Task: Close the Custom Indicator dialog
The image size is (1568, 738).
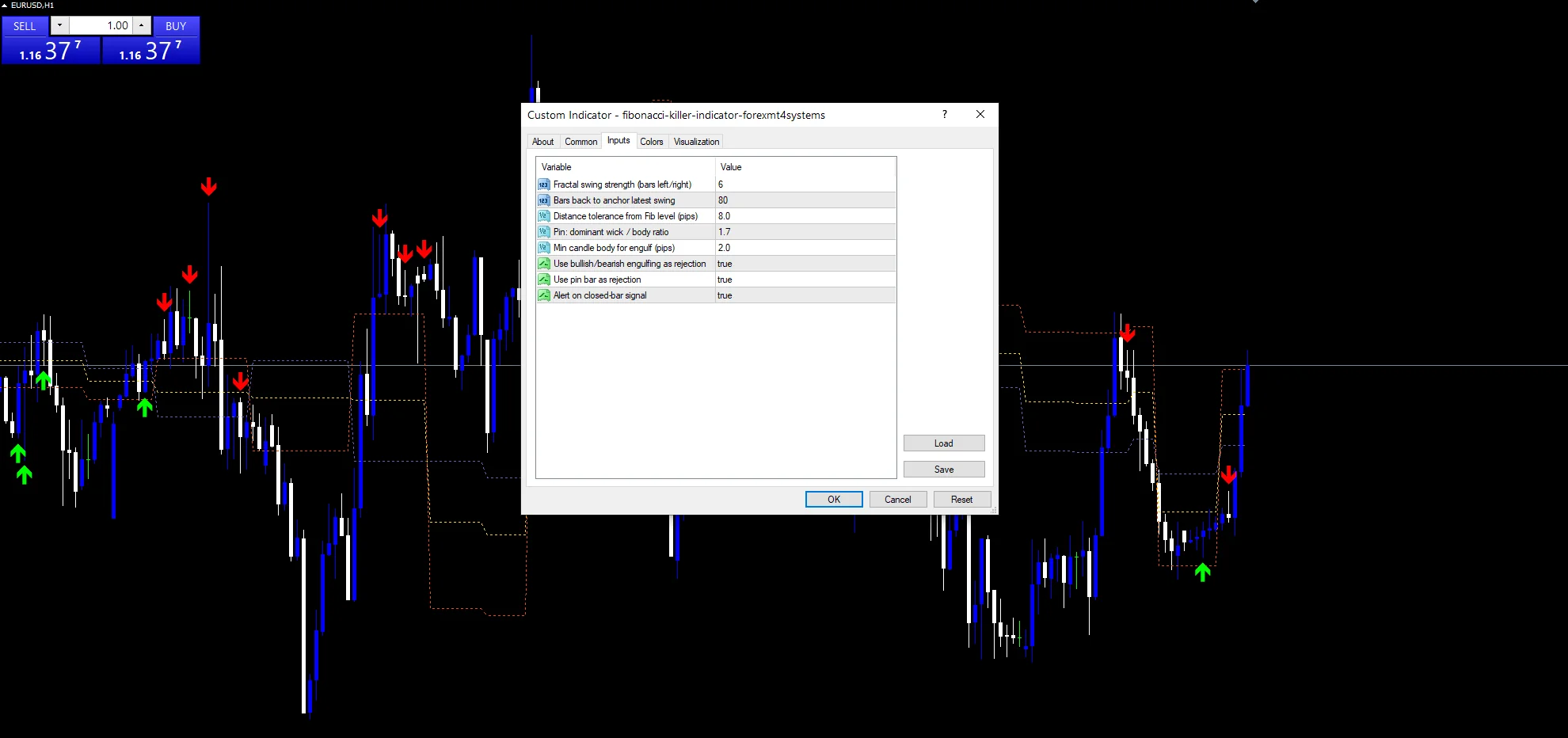Action: pos(980,115)
